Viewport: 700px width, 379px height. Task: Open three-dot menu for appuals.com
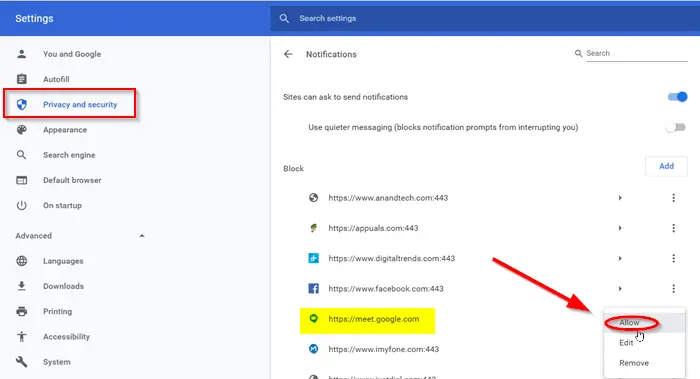(x=673, y=228)
